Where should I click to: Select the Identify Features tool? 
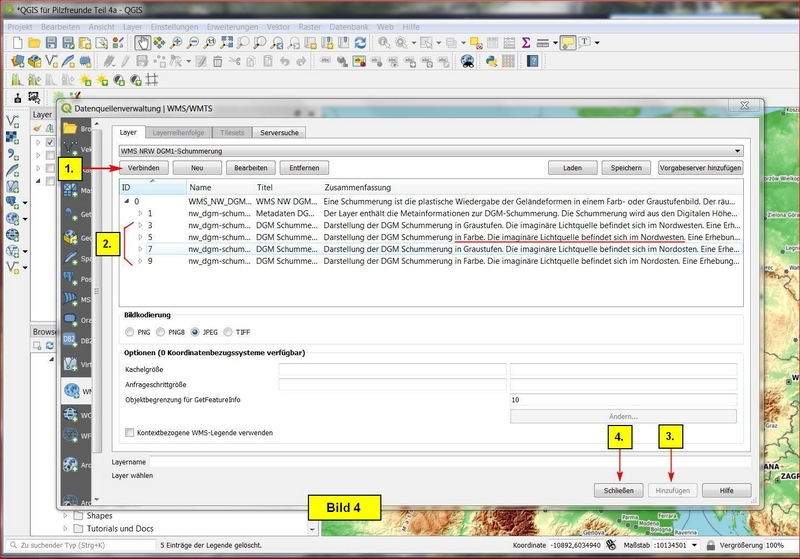point(384,43)
